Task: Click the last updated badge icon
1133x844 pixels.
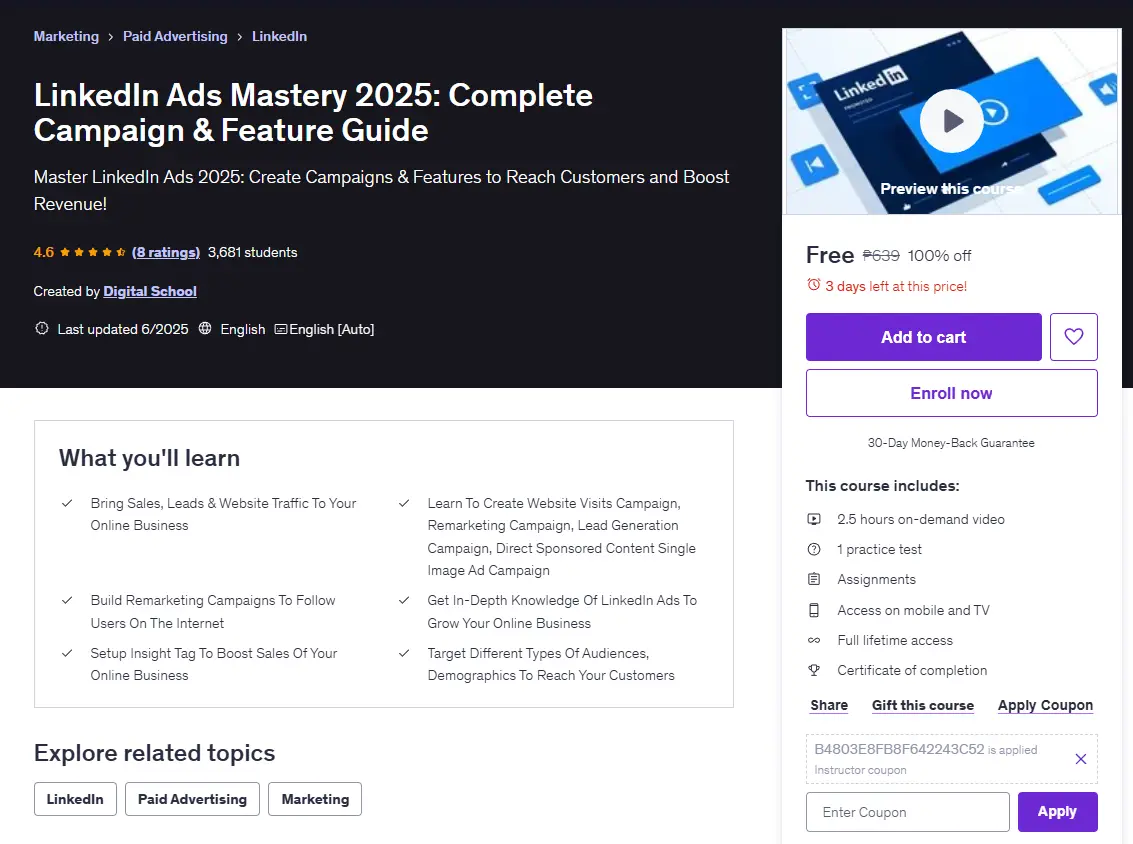Action: [x=42, y=329]
